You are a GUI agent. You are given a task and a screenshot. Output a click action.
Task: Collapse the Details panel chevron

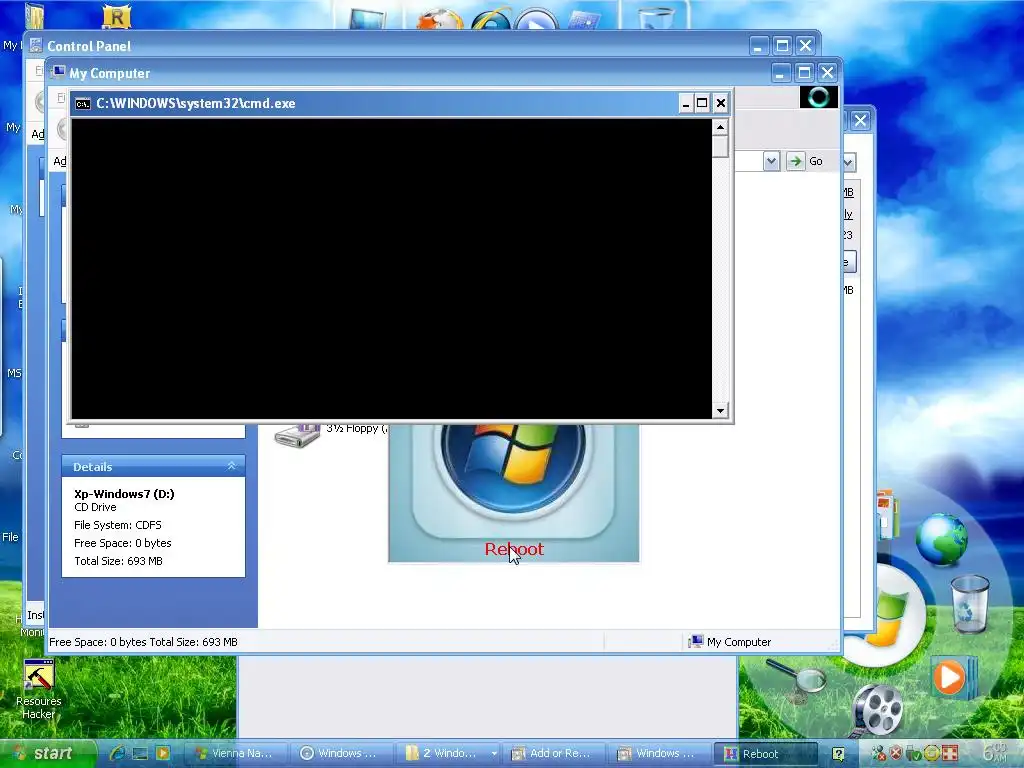[x=231, y=466]
